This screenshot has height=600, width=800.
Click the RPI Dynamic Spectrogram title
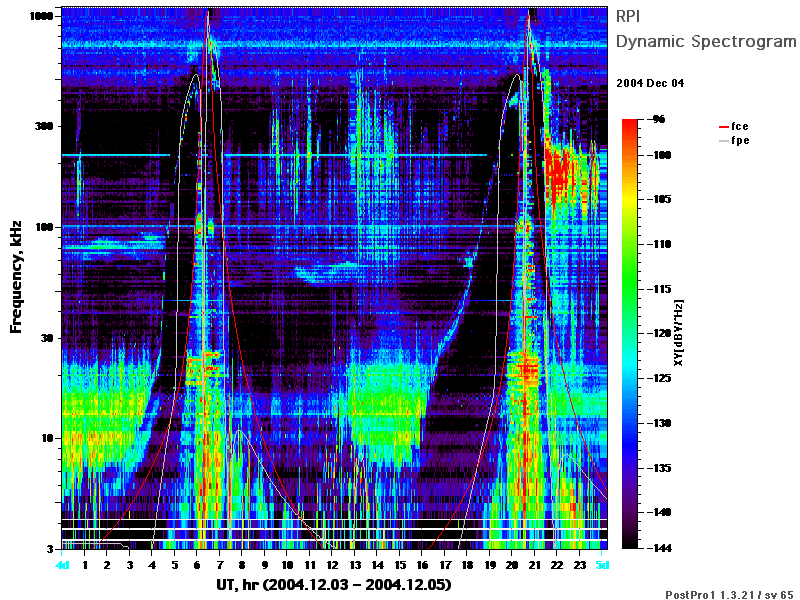click(x=706, y=29)
